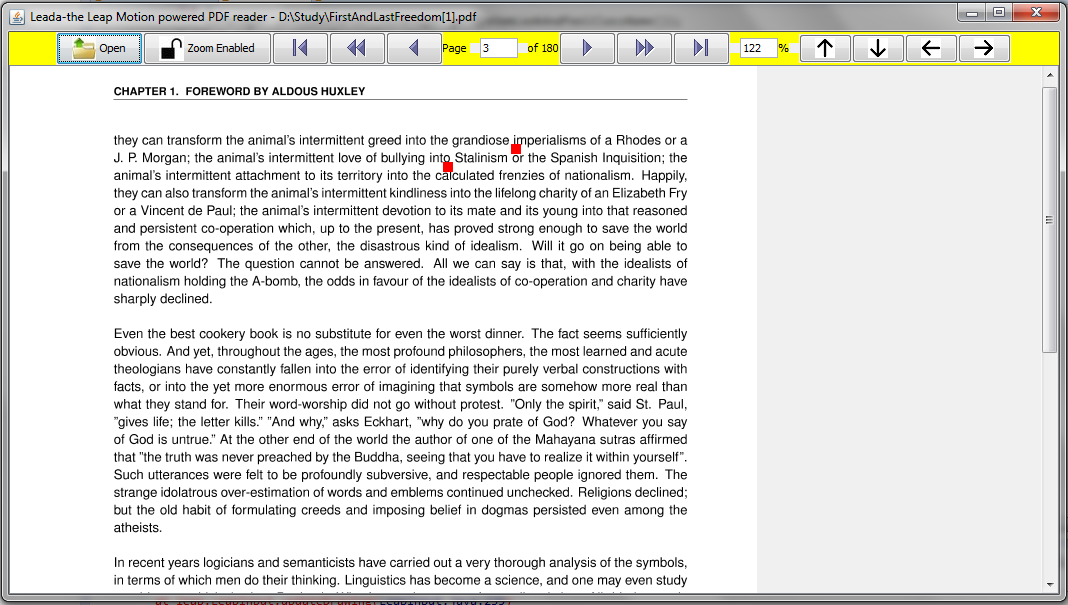Minimize the Leada PDF reader window
This screenshot has width=1068, height=605.
[972, 12]
